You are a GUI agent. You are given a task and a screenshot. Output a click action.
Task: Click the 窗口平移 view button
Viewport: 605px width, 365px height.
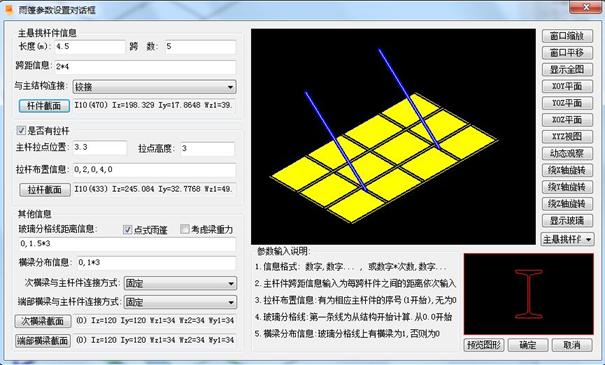click(x=567, y=52)
